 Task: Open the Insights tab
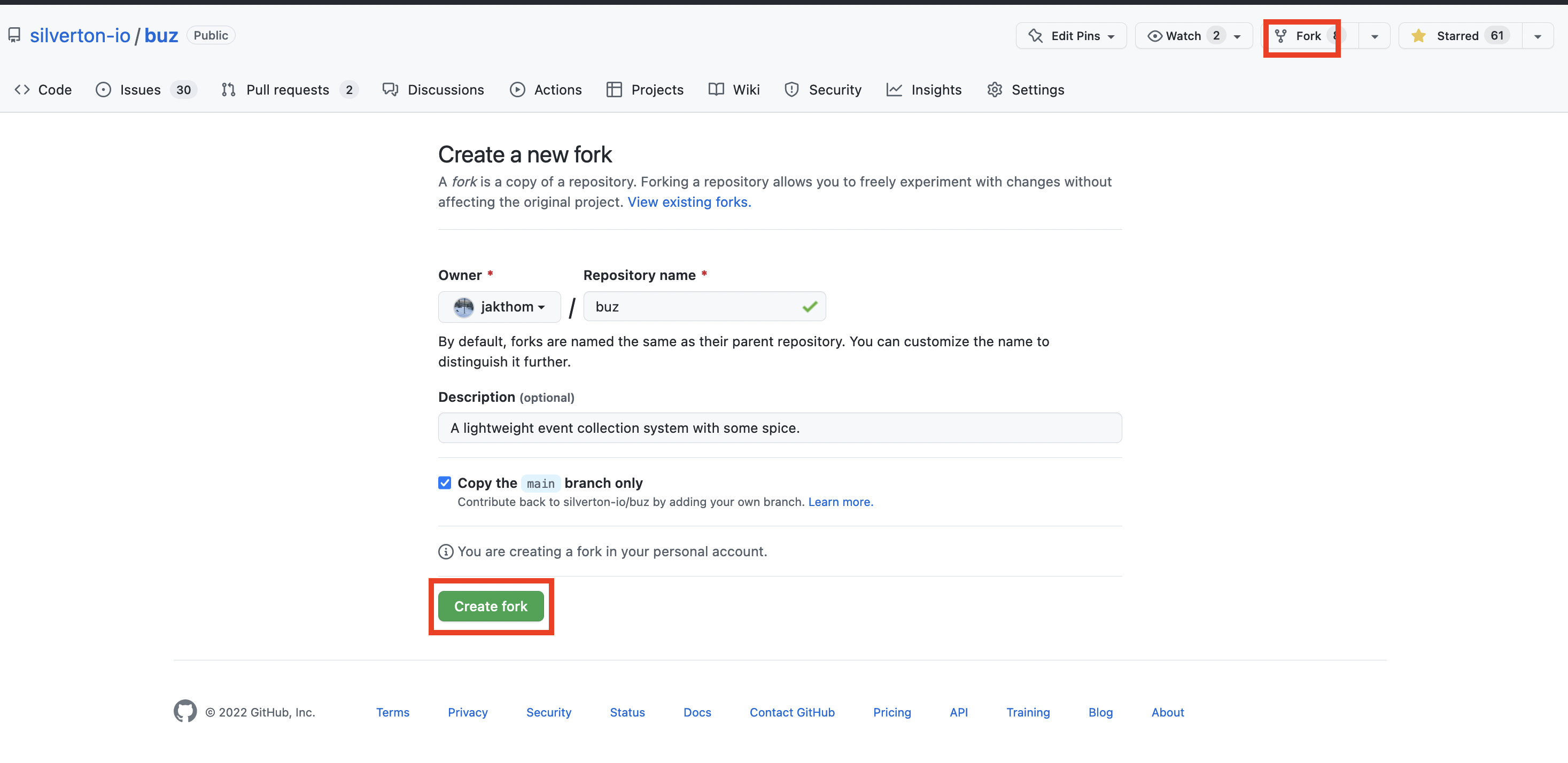click(x=924, y=89)
